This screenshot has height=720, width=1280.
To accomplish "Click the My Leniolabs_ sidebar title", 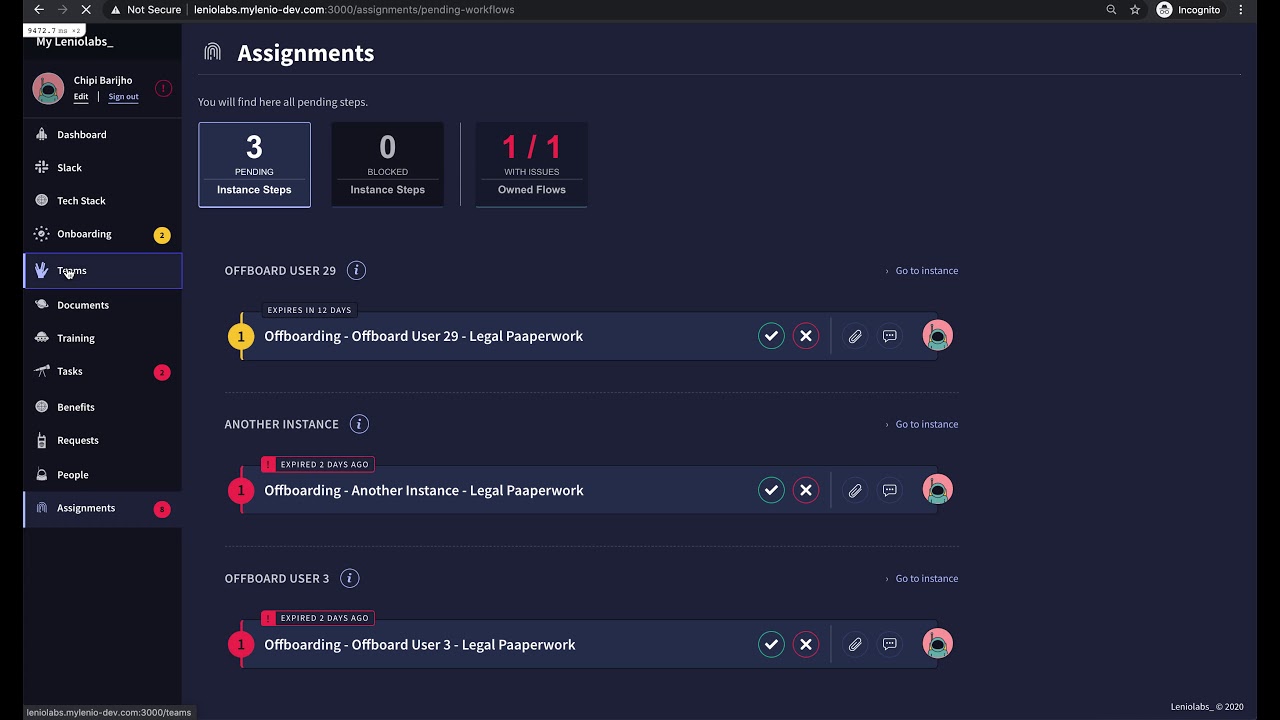I will (x=75, y=41).
